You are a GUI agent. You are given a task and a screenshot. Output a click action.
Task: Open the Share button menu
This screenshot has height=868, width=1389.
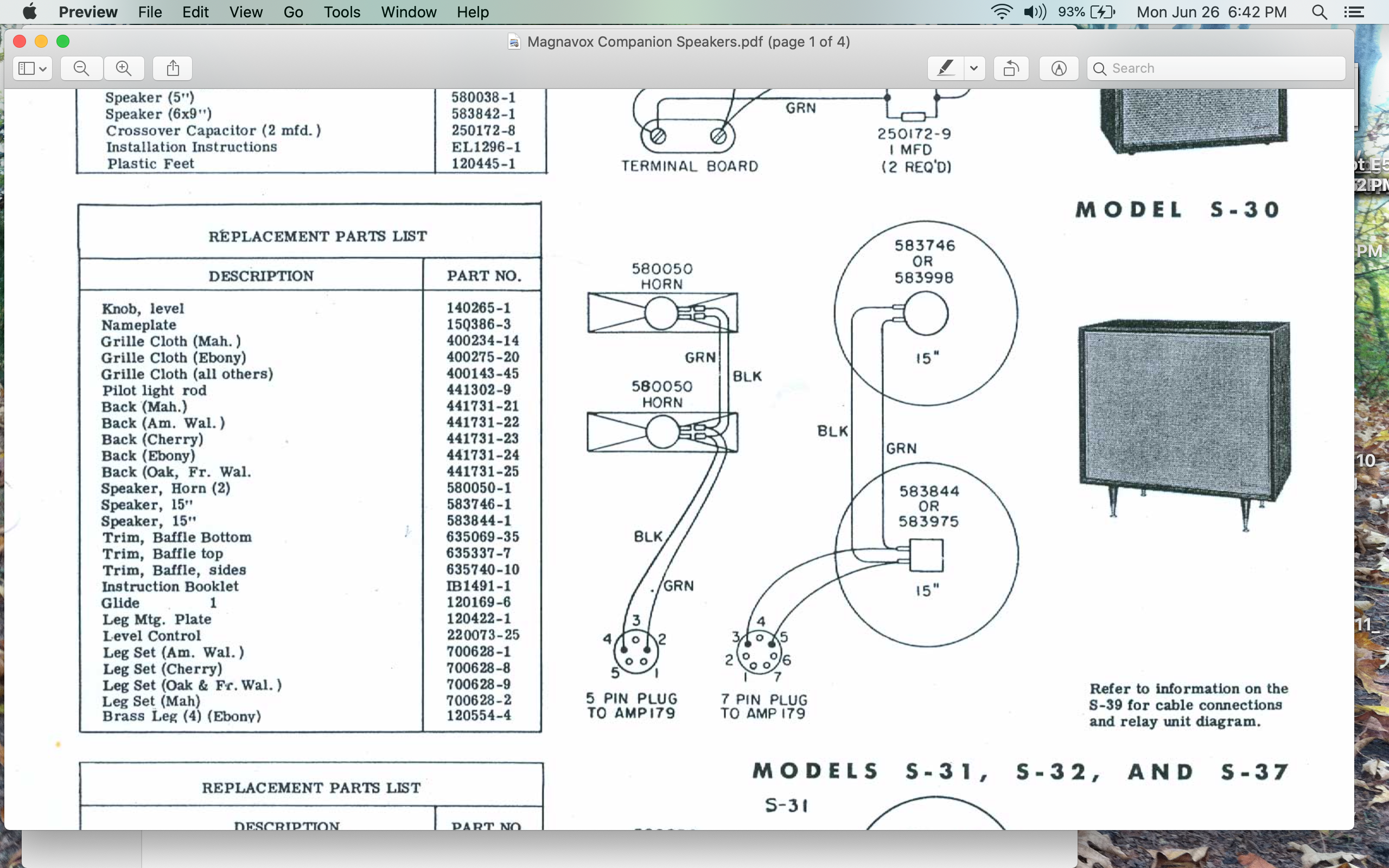173,68
